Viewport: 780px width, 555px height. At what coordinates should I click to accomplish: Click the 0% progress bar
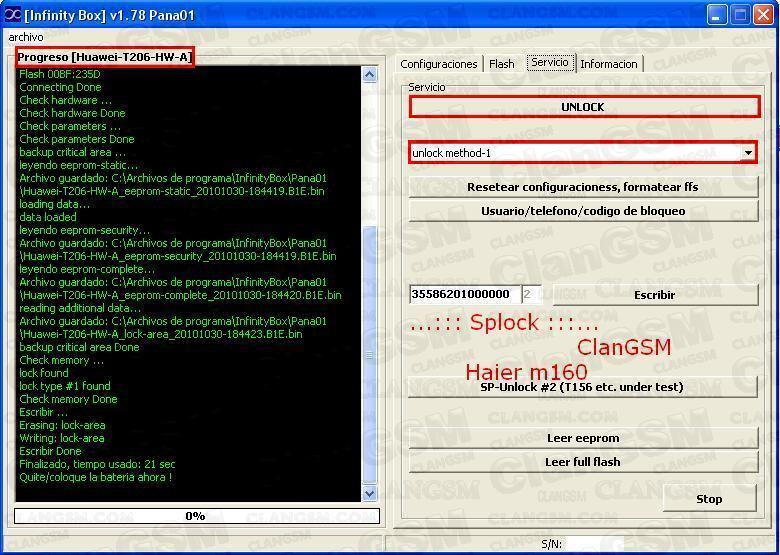point(196,516)
